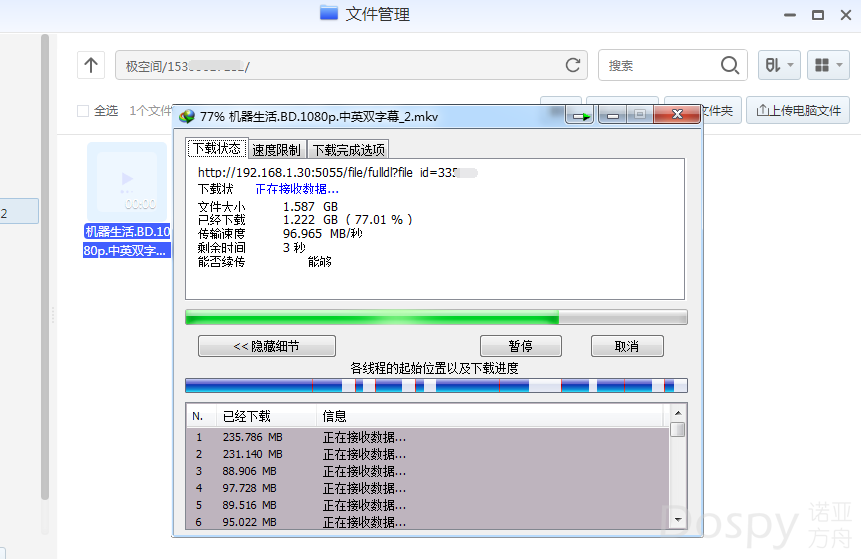Open the 下载完成选项 tab

(x=348, y=150)
